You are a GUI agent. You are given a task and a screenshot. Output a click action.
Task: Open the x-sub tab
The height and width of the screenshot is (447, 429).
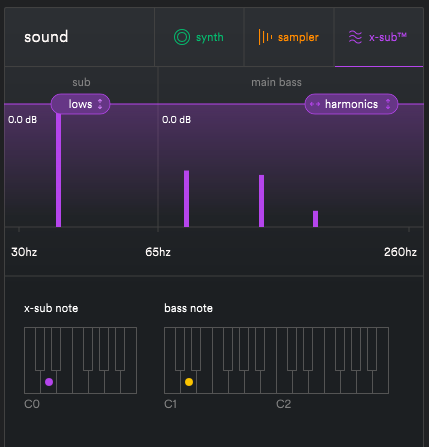pyautogui.click(x=379, y=37)
